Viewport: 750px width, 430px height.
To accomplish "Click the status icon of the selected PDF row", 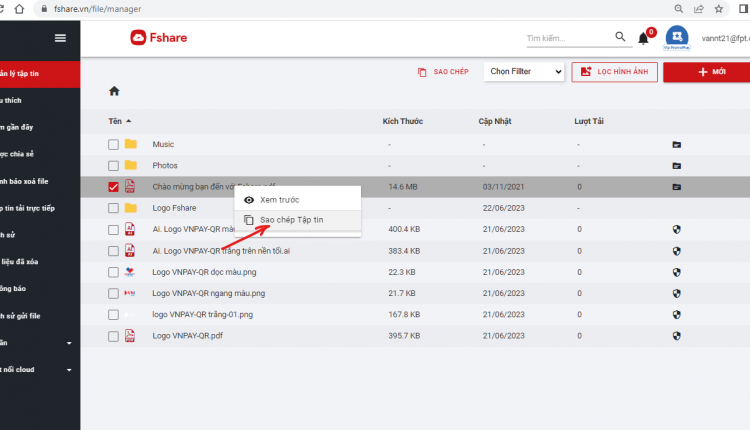I will (x=676, y=187).
